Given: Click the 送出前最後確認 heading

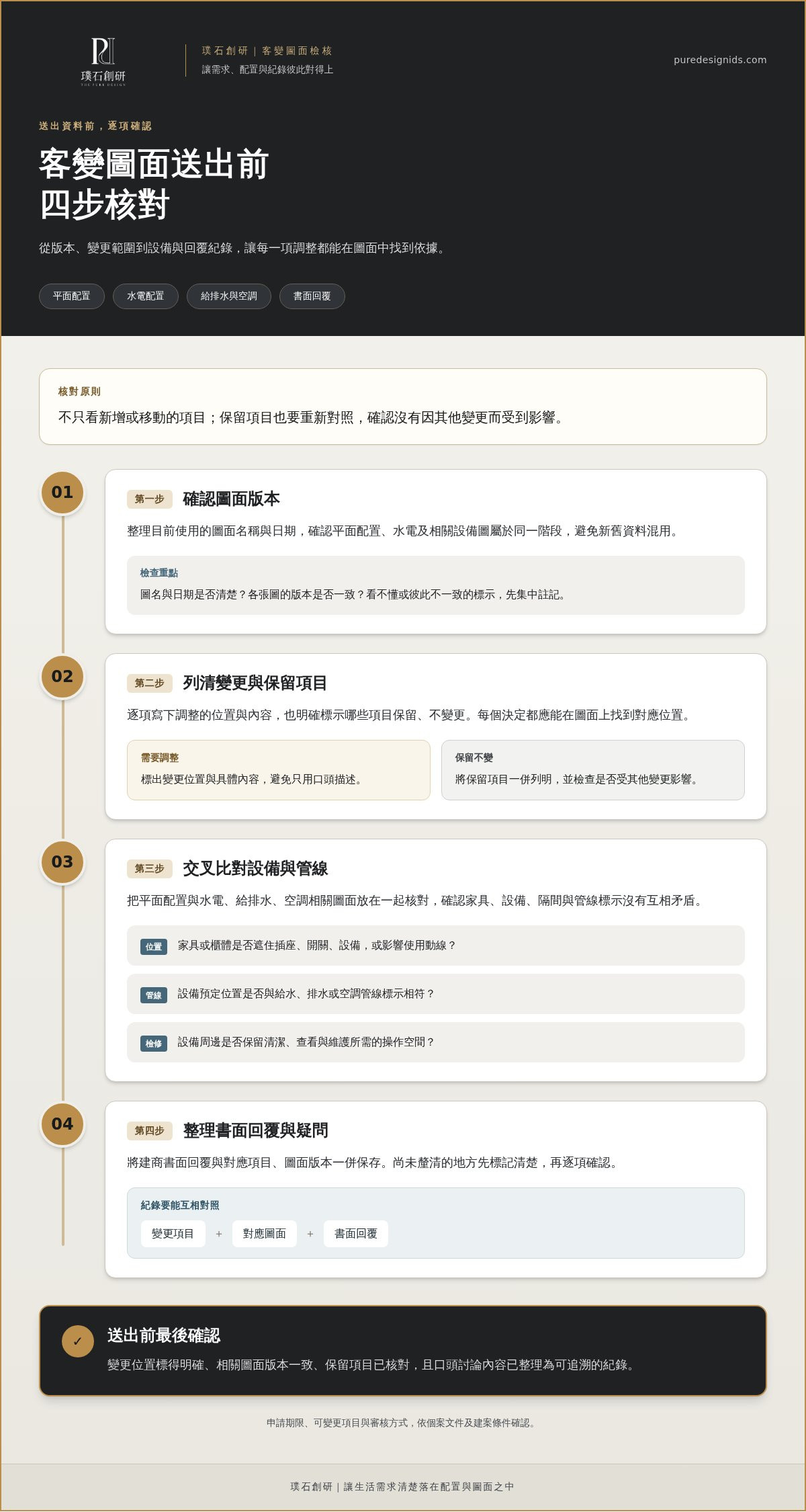Looking at the screenshot, I should point(164,1335).
